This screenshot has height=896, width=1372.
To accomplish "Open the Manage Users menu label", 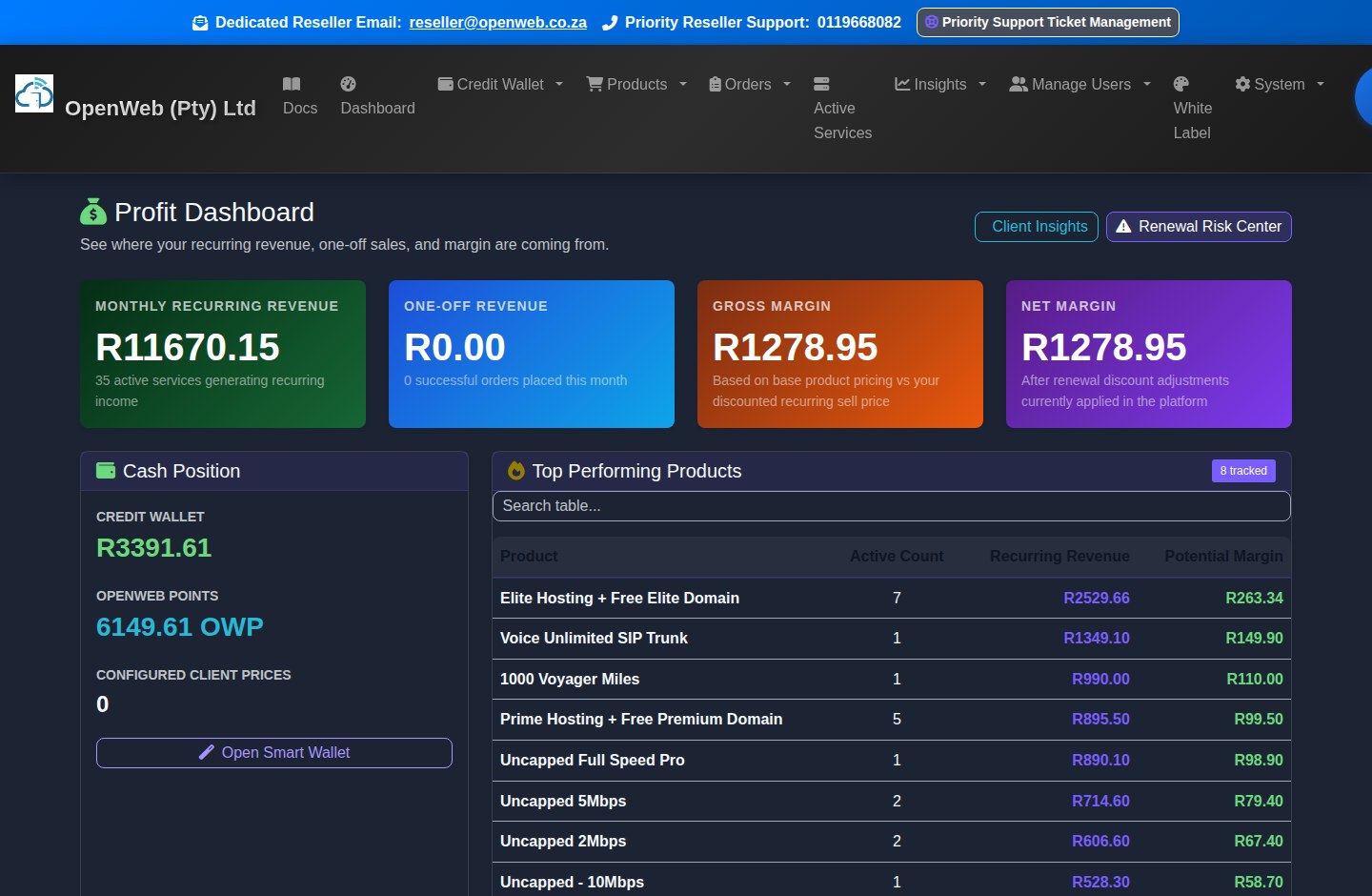I will coord(1081,84).
